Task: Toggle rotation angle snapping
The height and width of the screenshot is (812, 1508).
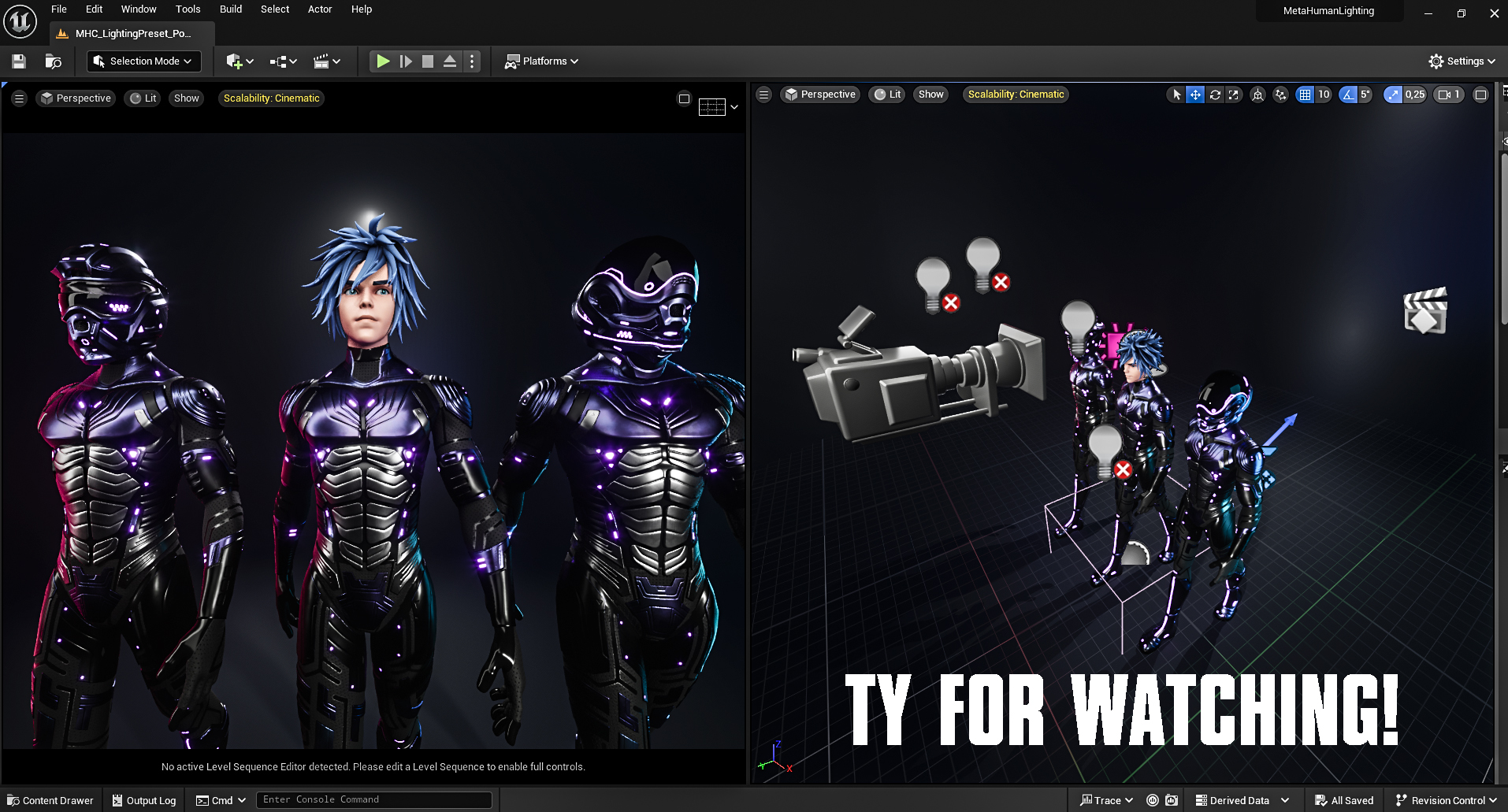Action: 1348,95
